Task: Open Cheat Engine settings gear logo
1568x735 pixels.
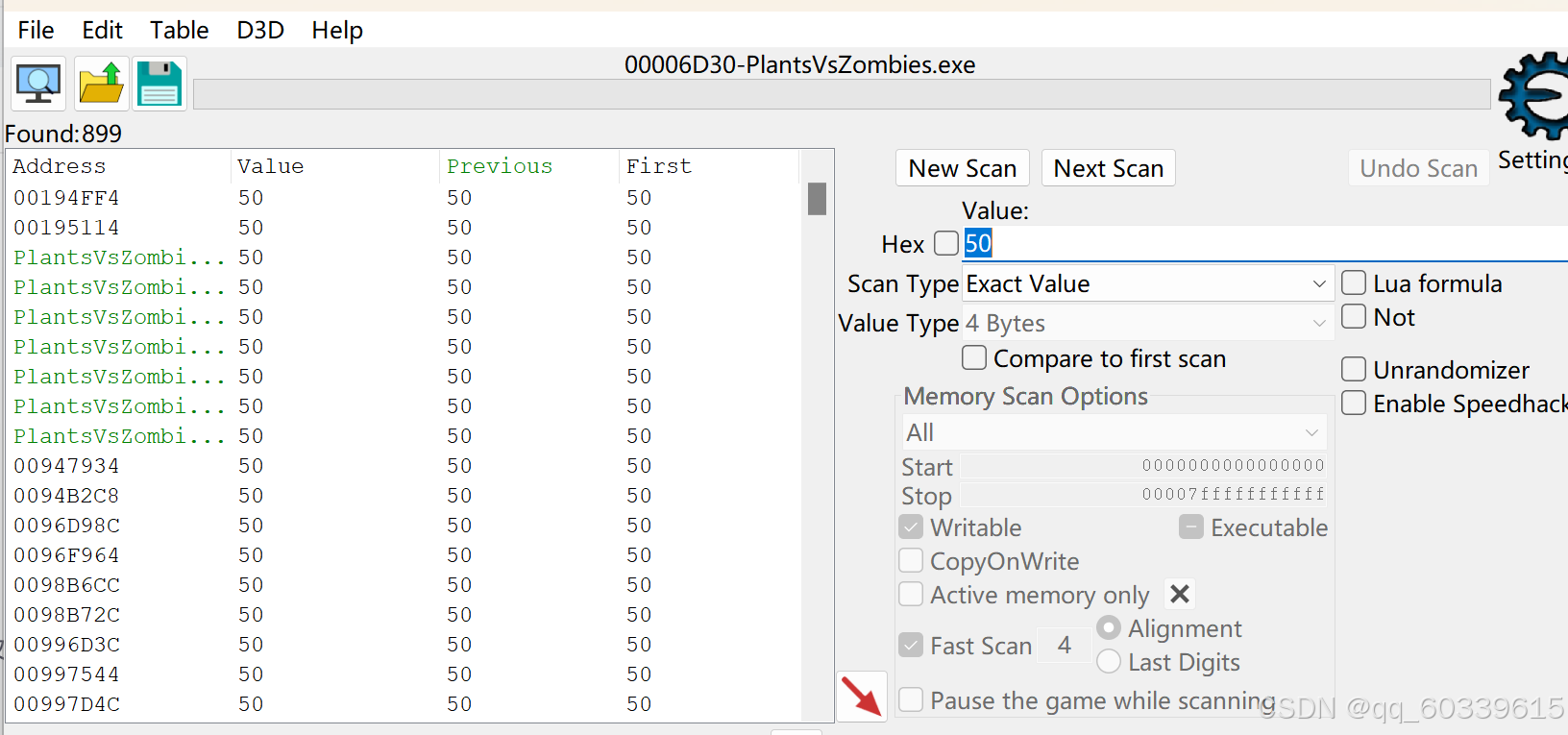Action: click(1534, 96)
